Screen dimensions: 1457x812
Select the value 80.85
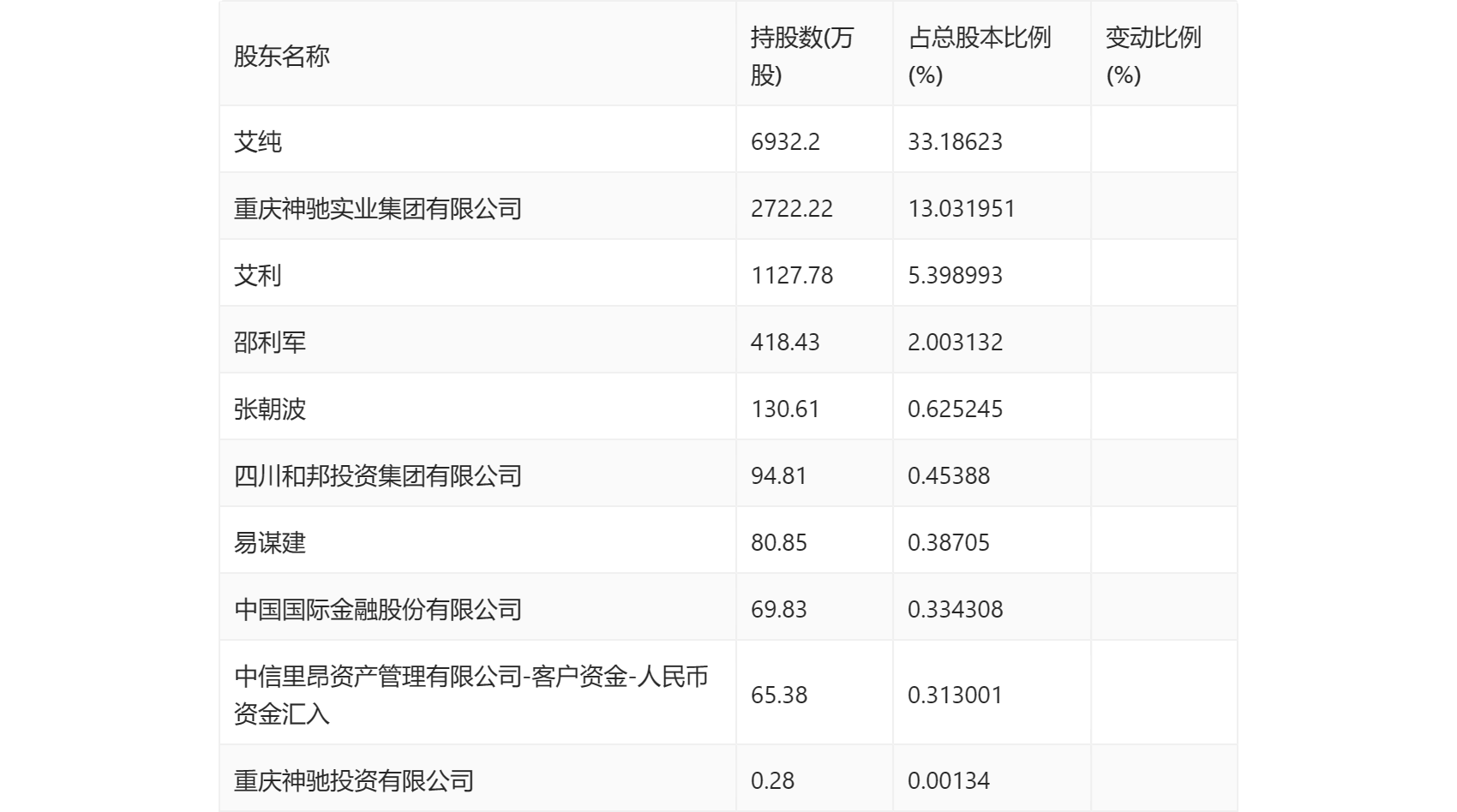click(779, 542)
